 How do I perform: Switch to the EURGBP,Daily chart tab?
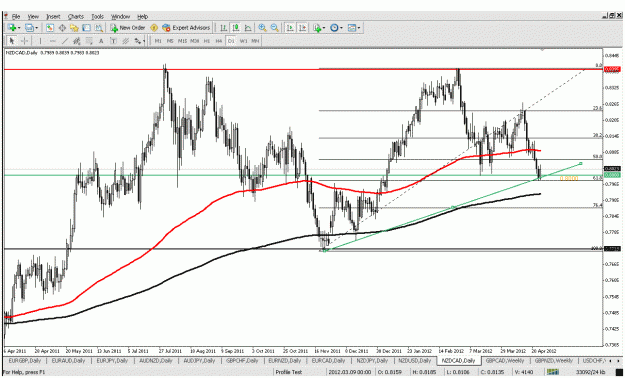point(24,360)
